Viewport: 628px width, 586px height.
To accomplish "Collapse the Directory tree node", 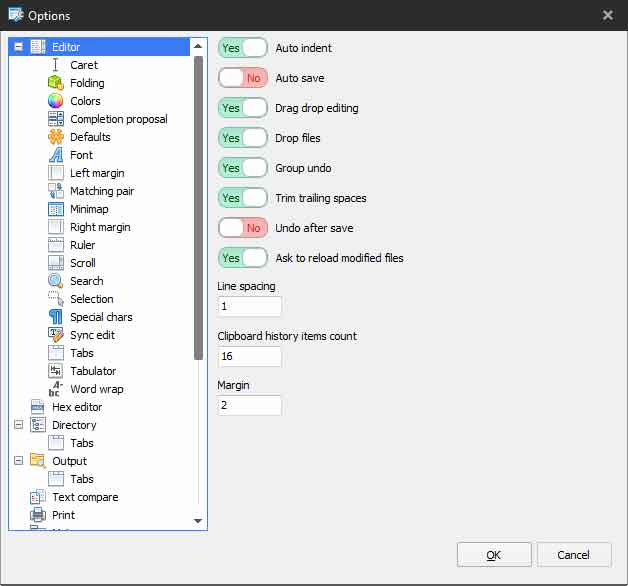I will (18, 425).
